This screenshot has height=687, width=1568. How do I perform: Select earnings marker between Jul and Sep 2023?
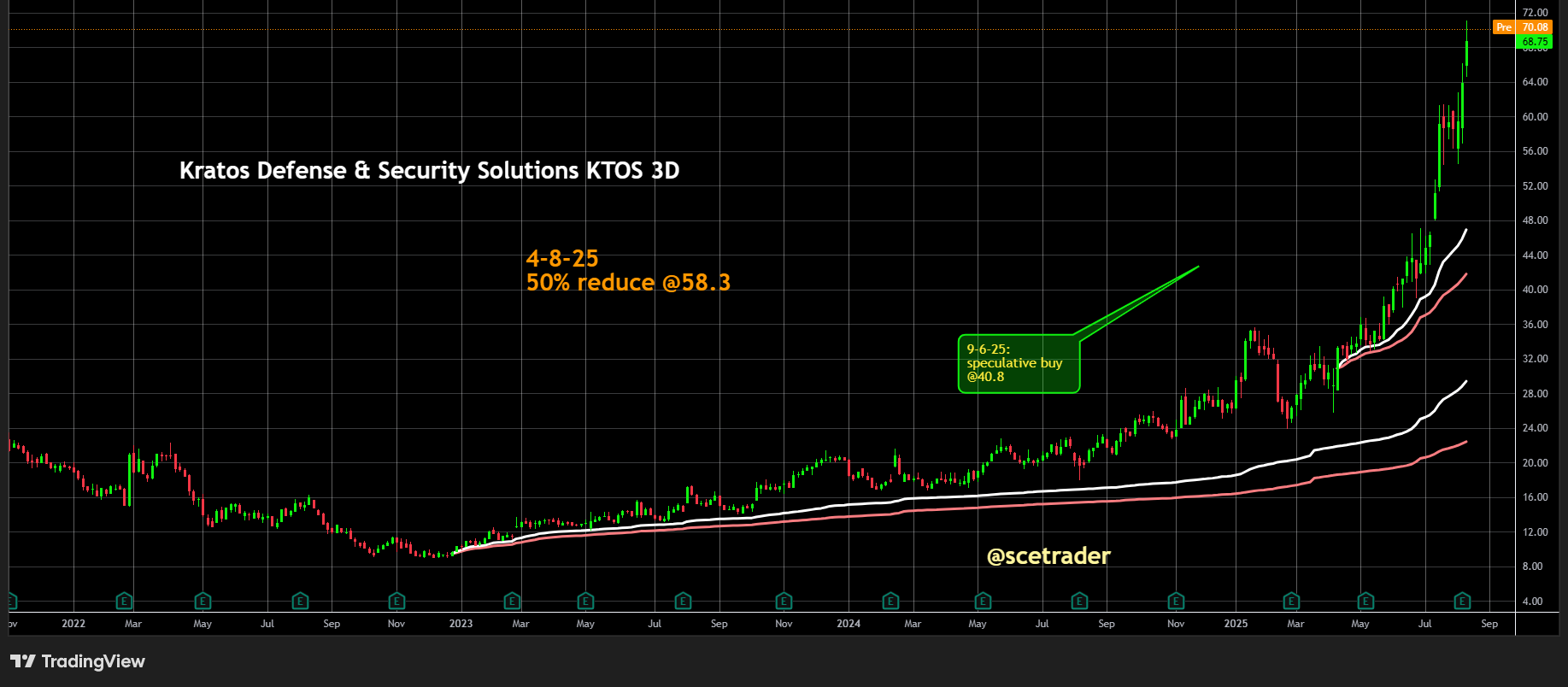tap(683, 601)
